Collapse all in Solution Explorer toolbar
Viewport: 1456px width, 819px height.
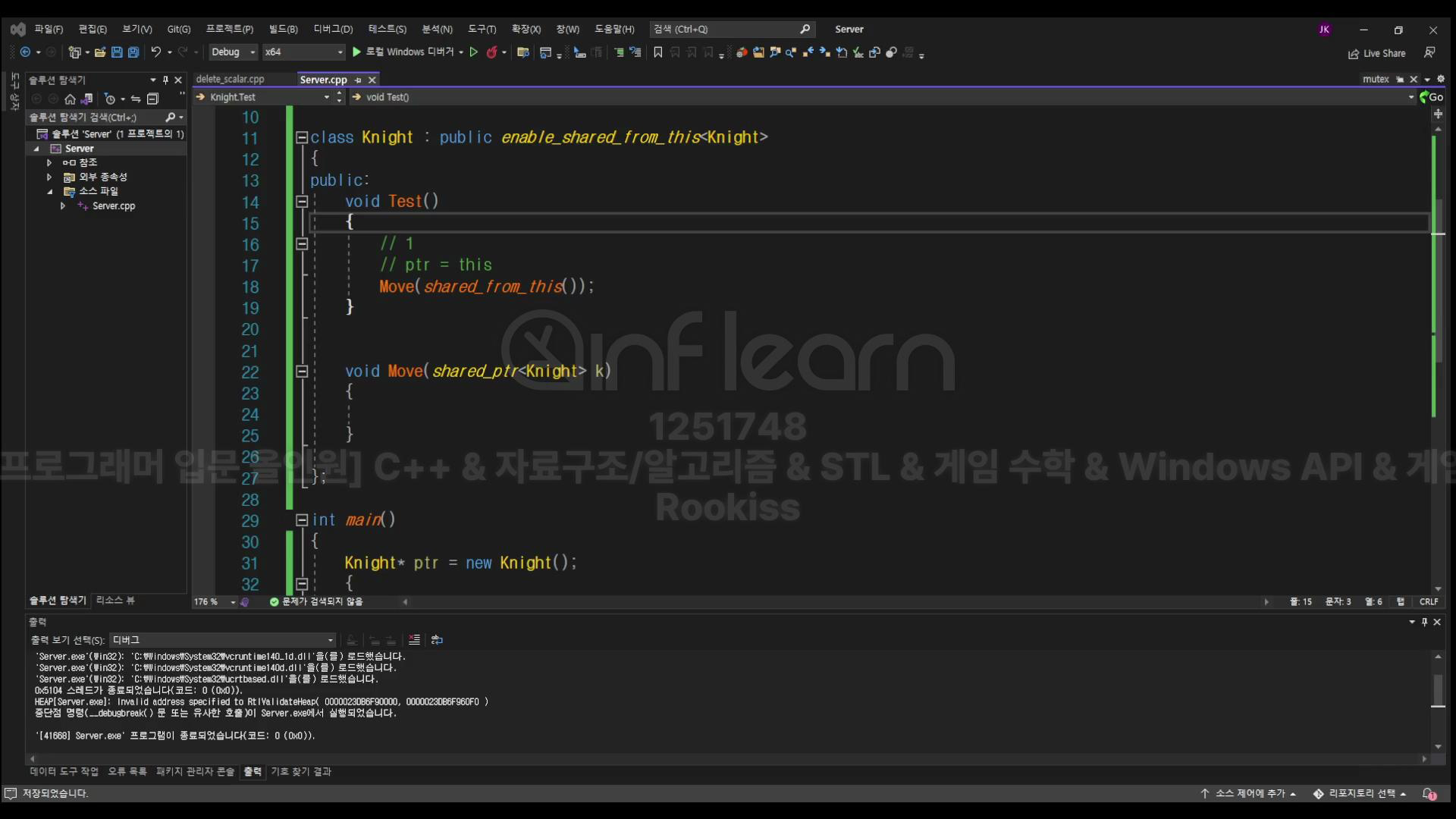pos(152,99)
